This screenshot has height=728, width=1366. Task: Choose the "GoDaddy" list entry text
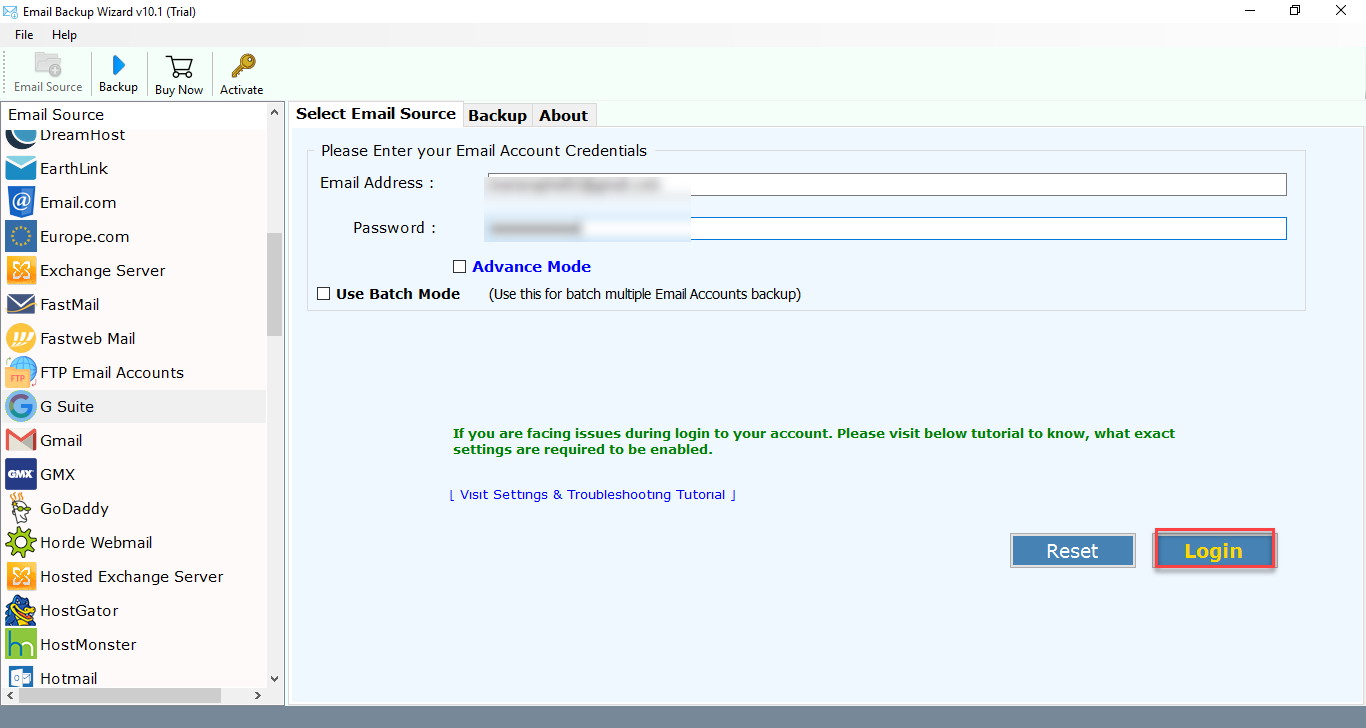(x=74, y=509)
